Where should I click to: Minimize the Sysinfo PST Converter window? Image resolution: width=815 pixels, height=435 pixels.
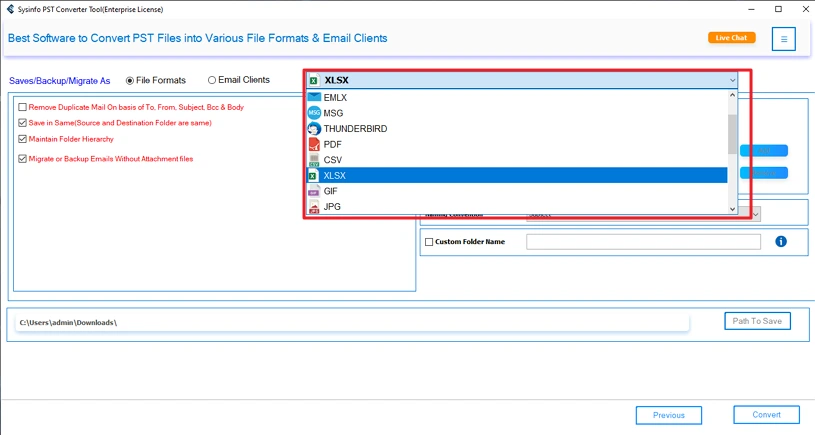751,9
